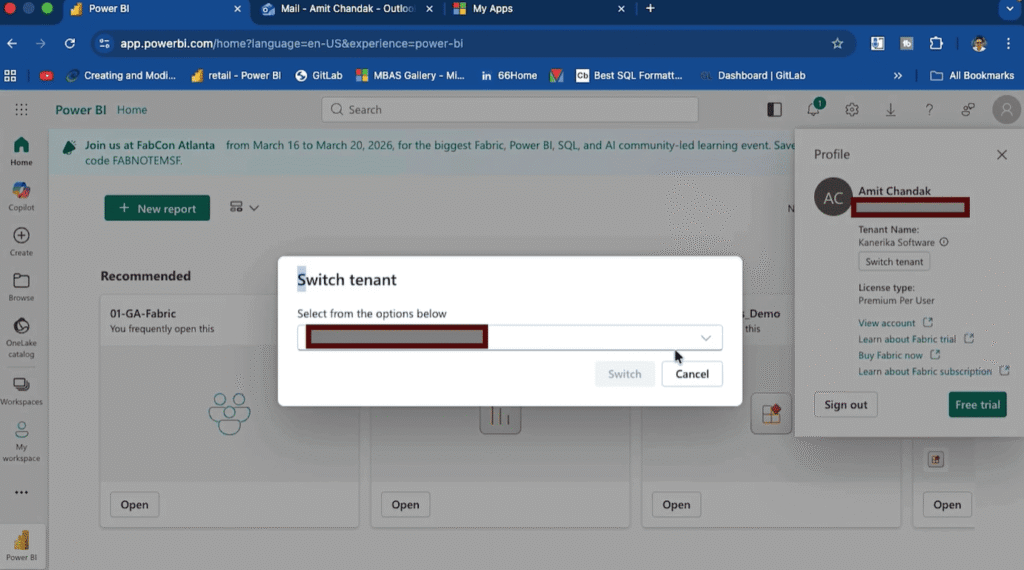Show hidden bookmarks with the double chevron
This screenshot has width=1024, height=570.
pos(897,76)
